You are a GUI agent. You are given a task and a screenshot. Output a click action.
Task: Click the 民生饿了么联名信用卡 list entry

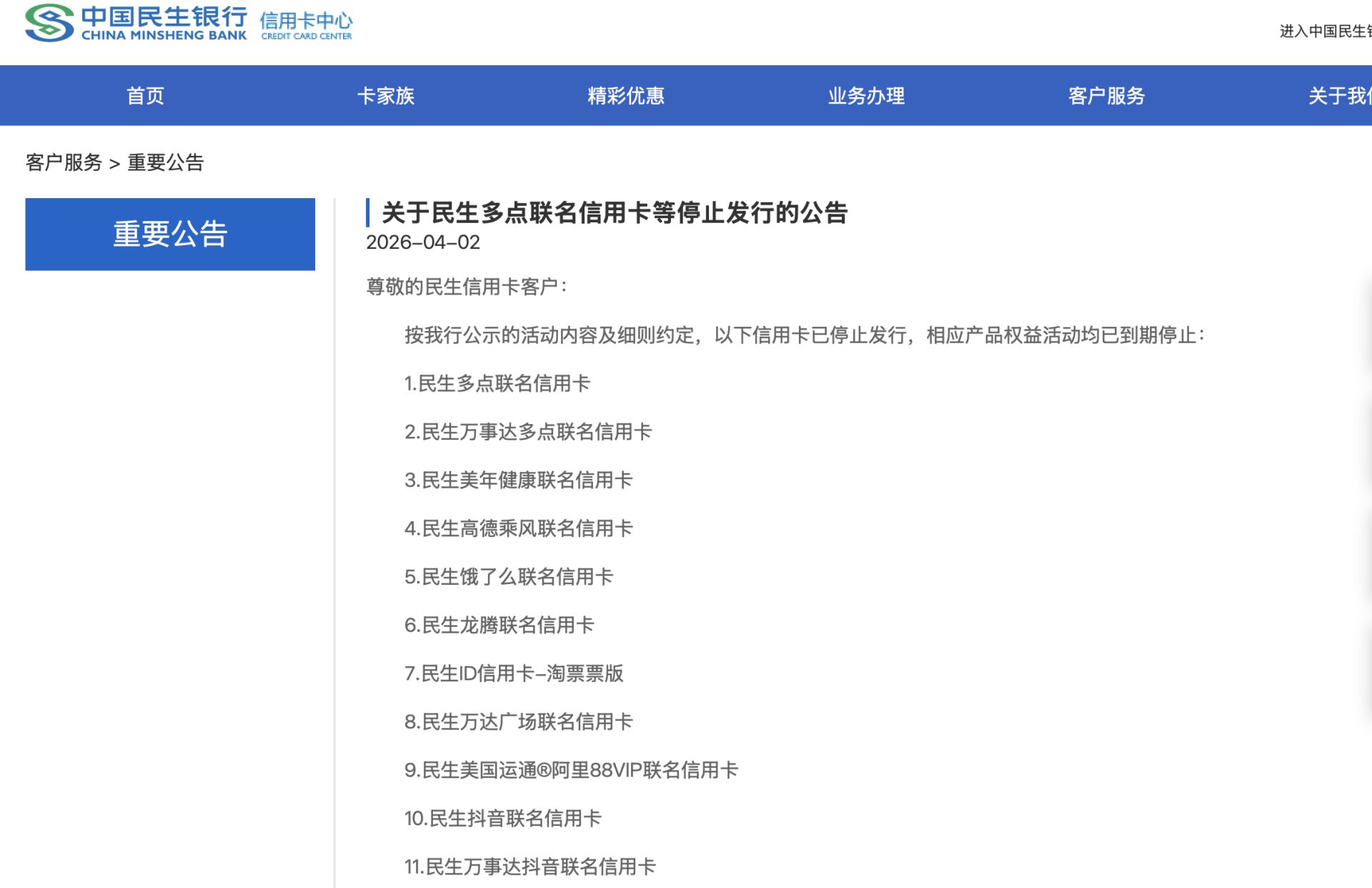click(x=509, y=576)
